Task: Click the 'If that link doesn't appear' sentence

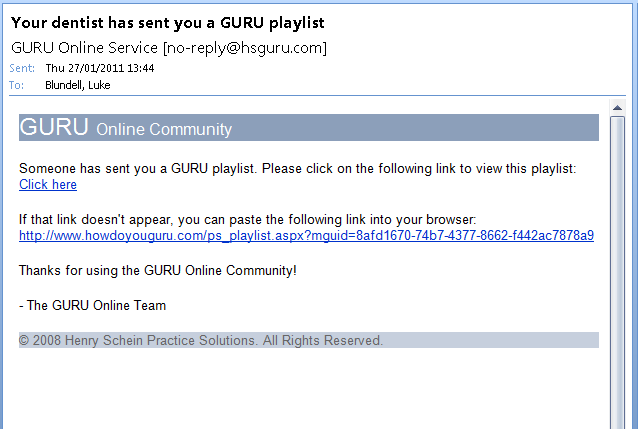Action: coord(247,219)
